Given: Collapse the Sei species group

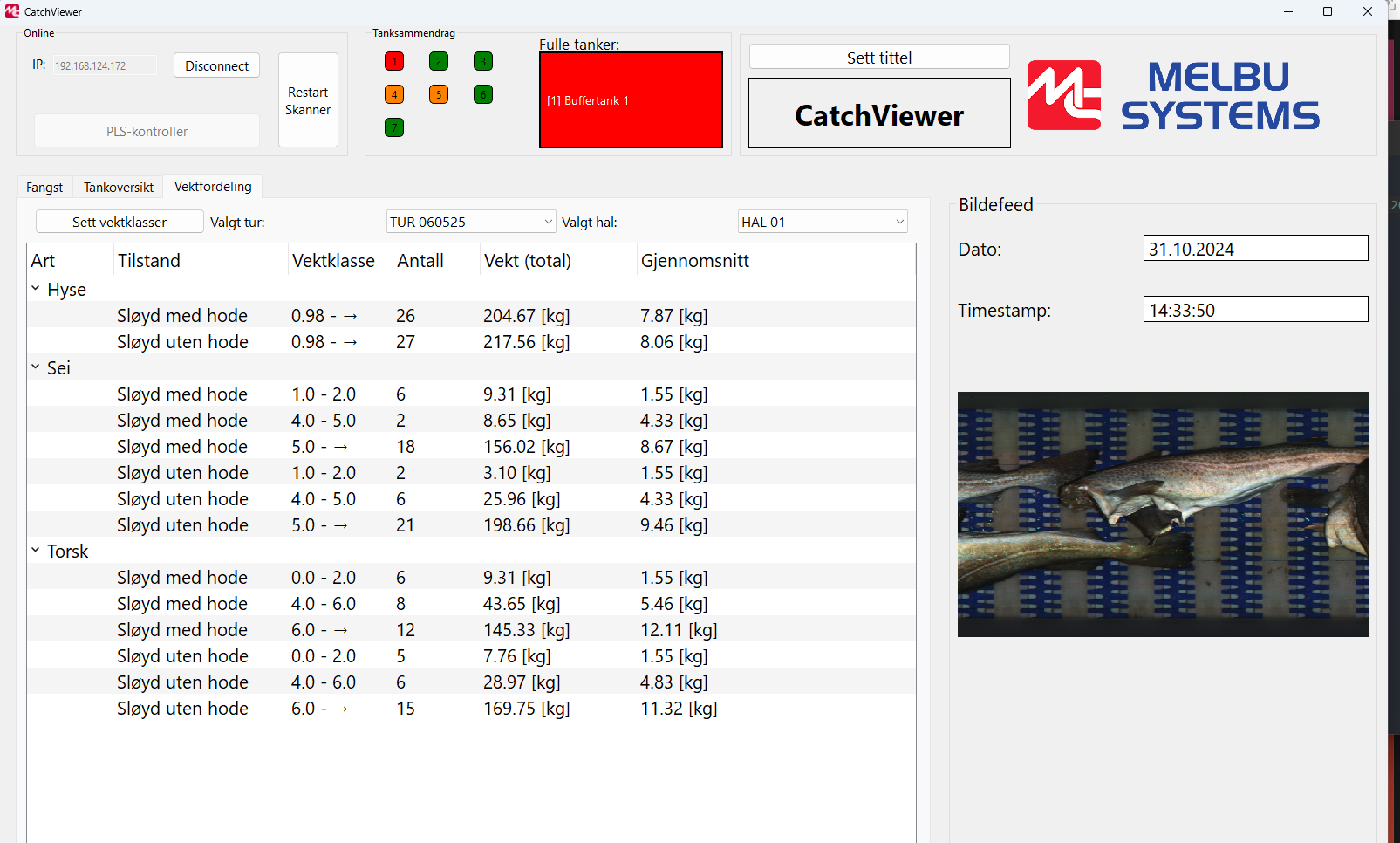Looking at the screenshot, I should tap(36, 367).
